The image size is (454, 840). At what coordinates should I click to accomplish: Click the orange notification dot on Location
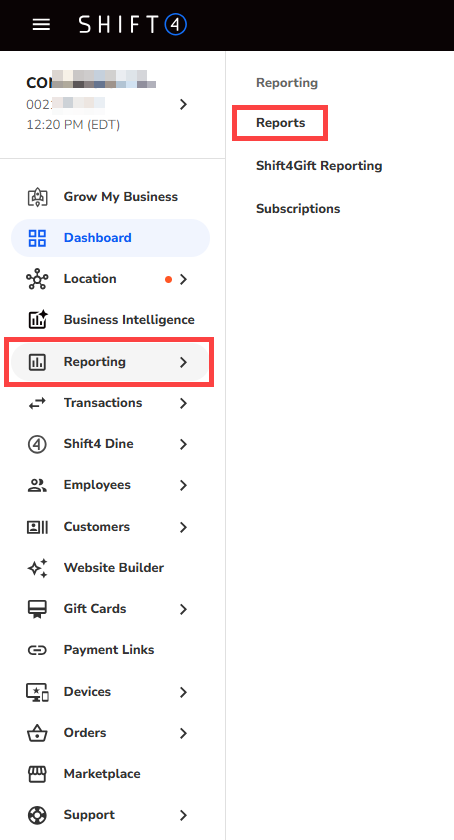point(168,279)
